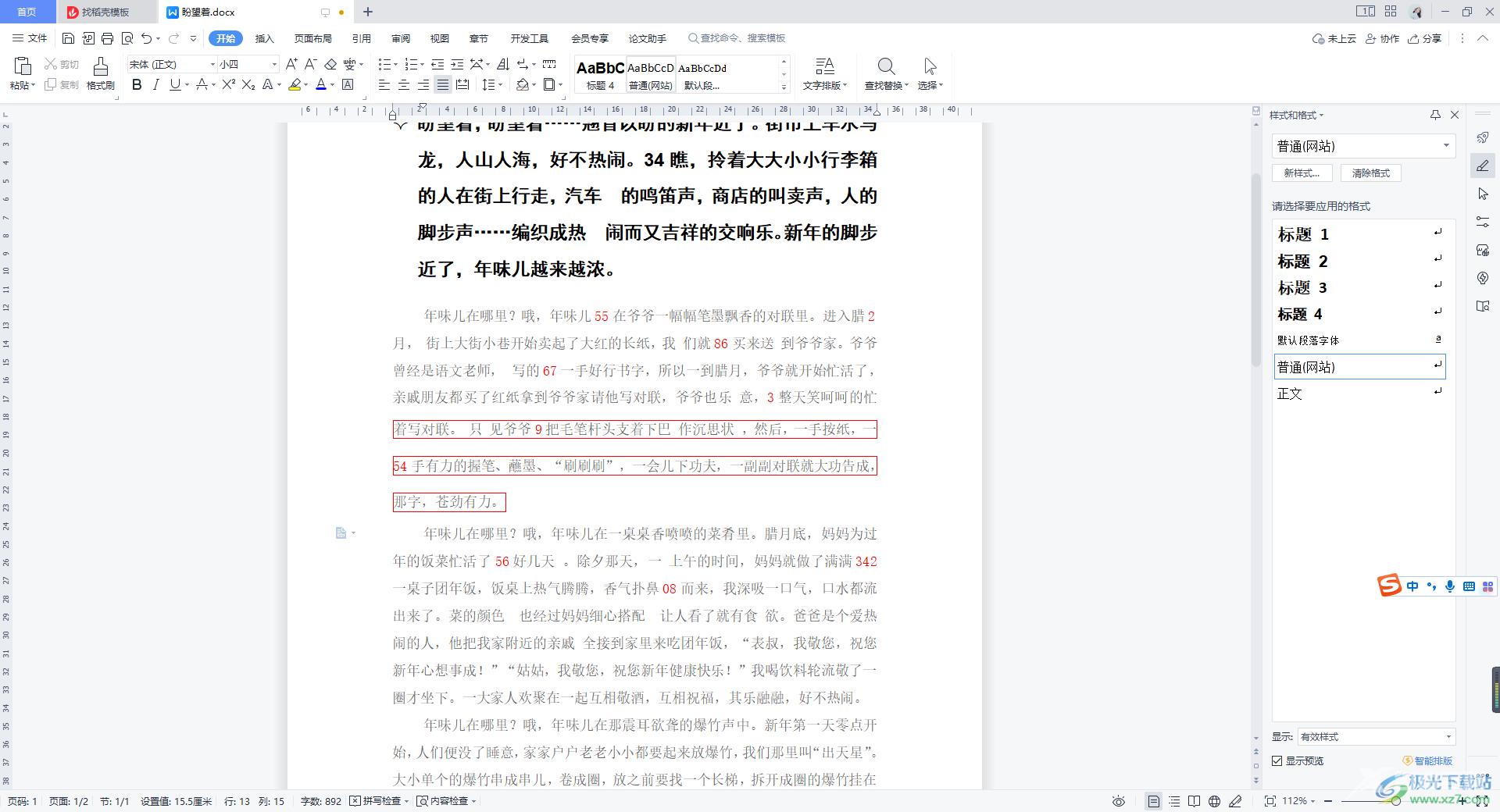Paste clipboard content with the 粘贴 icon
Image resolution: width=1500 pixels, height=812 pixels.
coord(22,67)
